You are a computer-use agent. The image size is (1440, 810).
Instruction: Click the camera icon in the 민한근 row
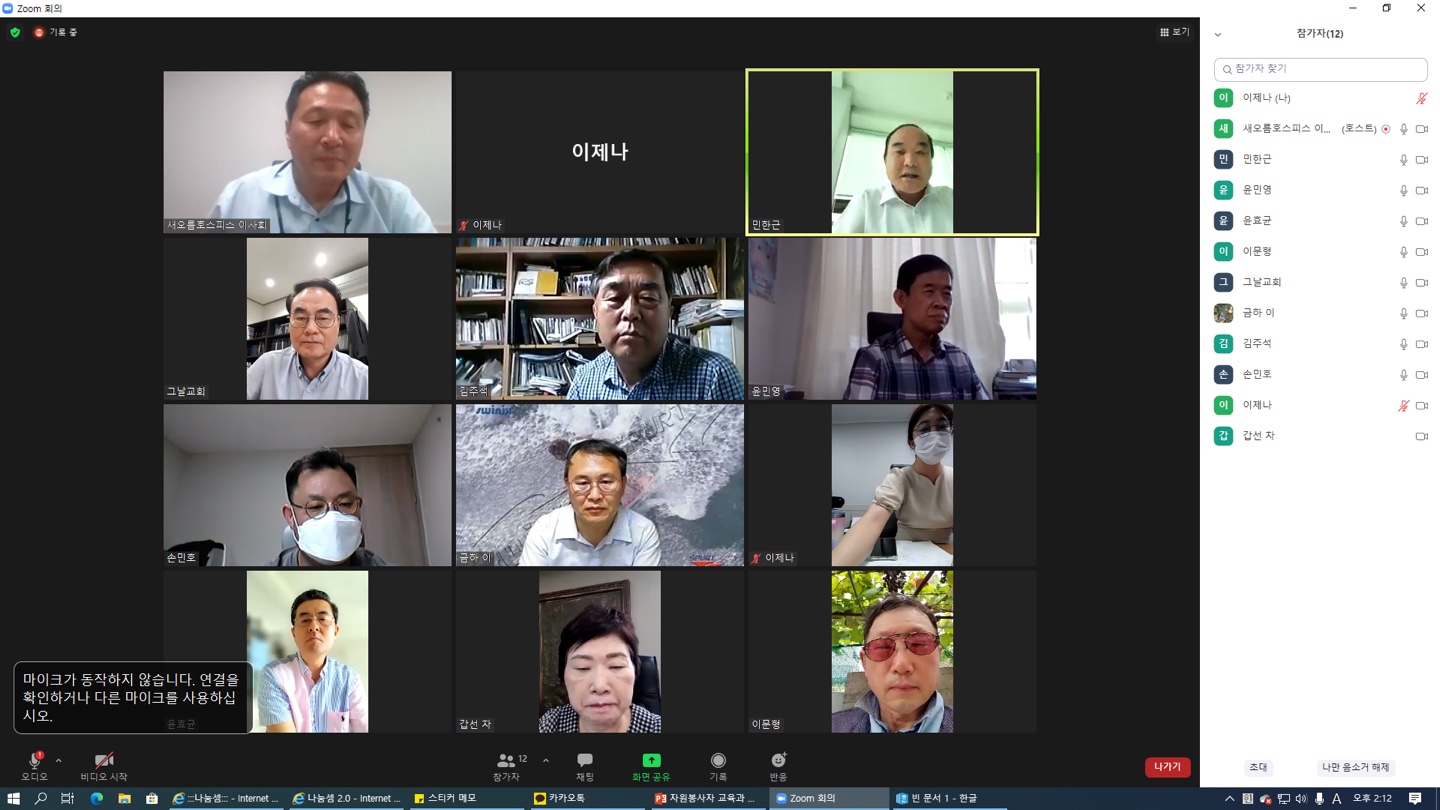point(1421,160)
